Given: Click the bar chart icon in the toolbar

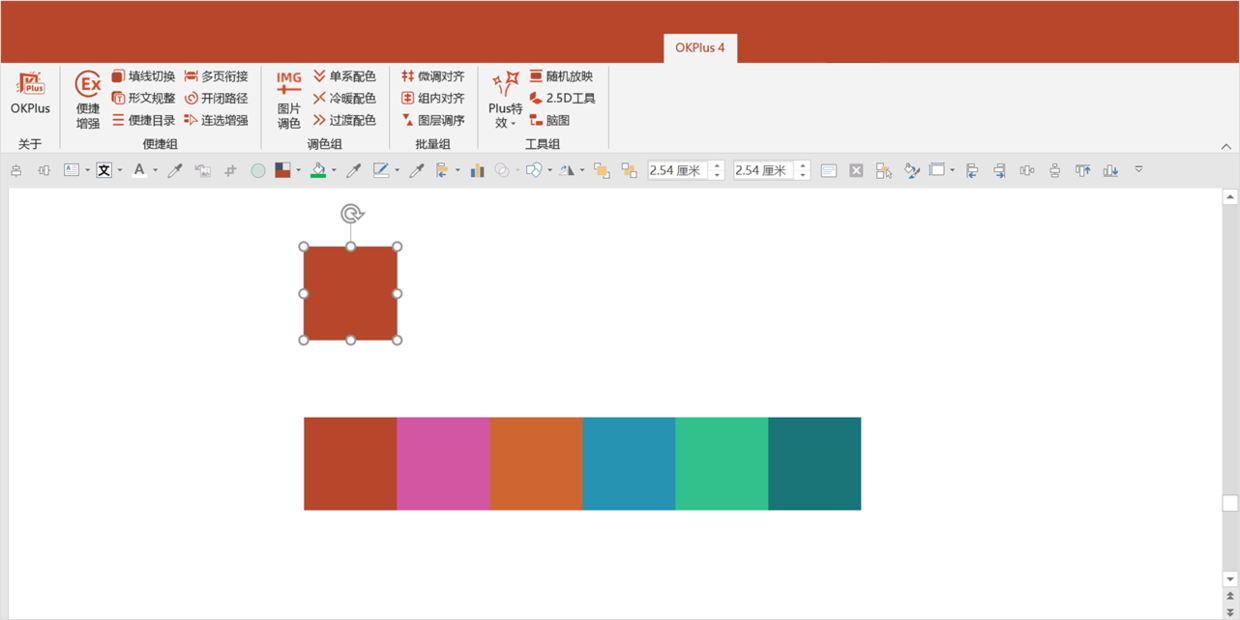Looking at the screenshot, I should (477, 170).
